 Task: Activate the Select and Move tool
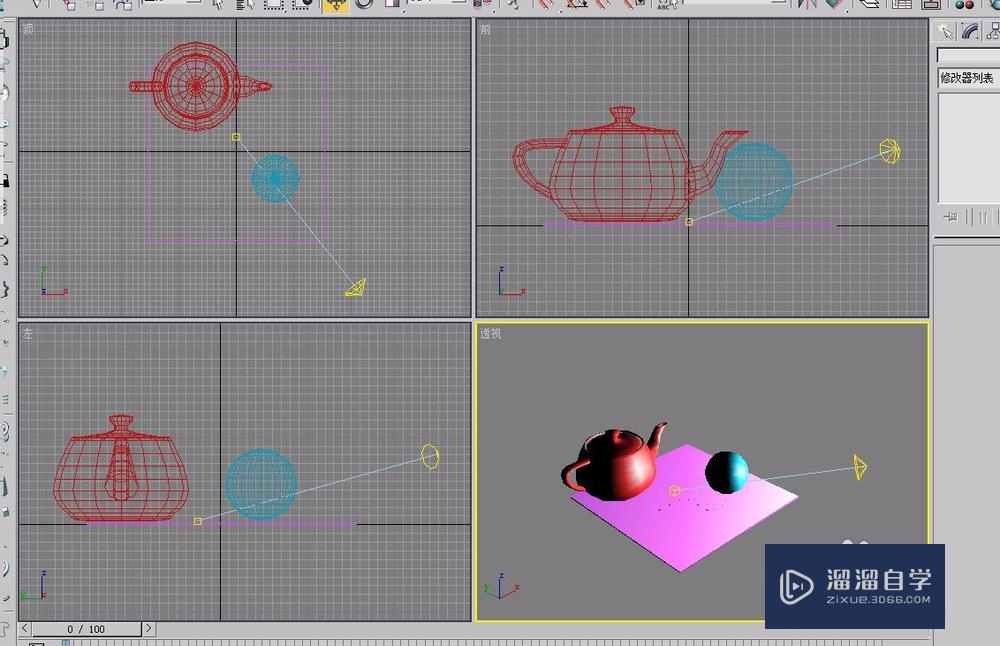336,4
